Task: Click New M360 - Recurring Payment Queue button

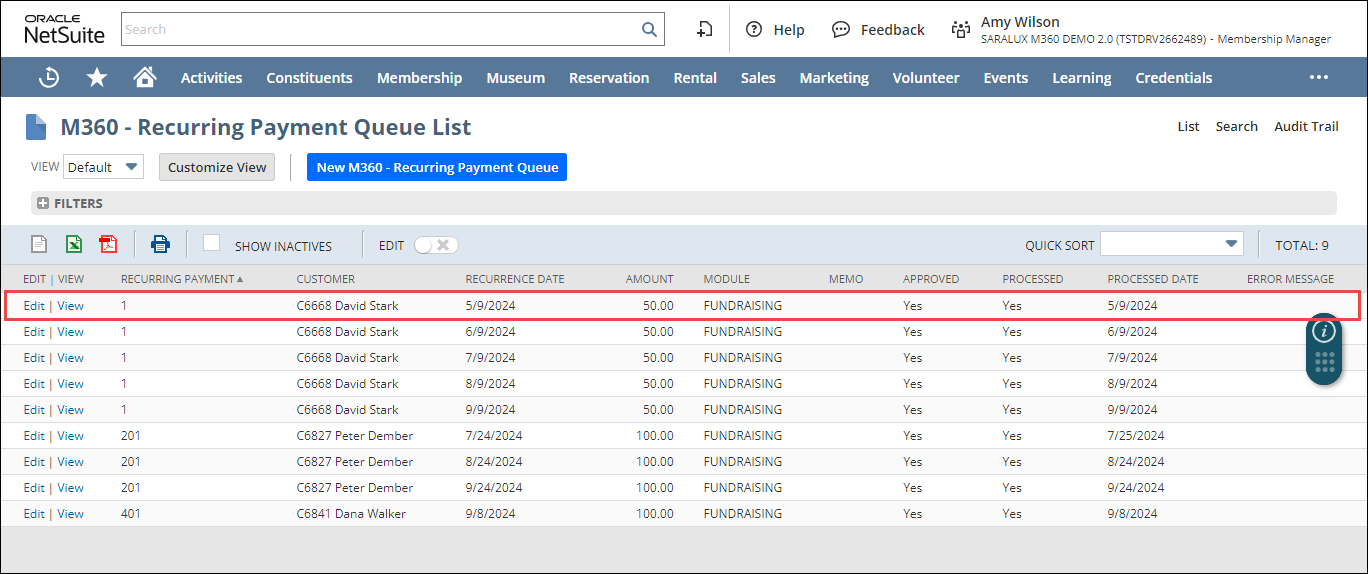Action: (x=437, y=167)
